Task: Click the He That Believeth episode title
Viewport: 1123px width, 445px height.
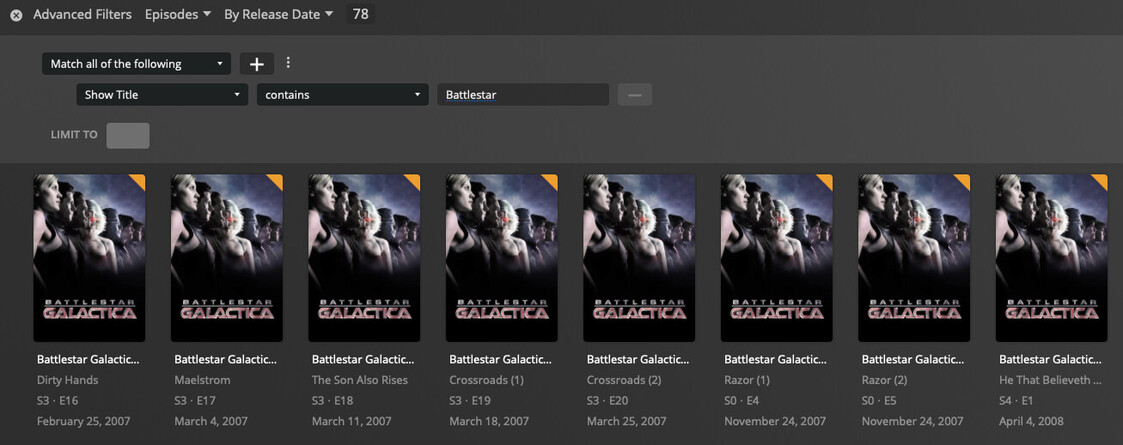Action: tap(1050, 380)
